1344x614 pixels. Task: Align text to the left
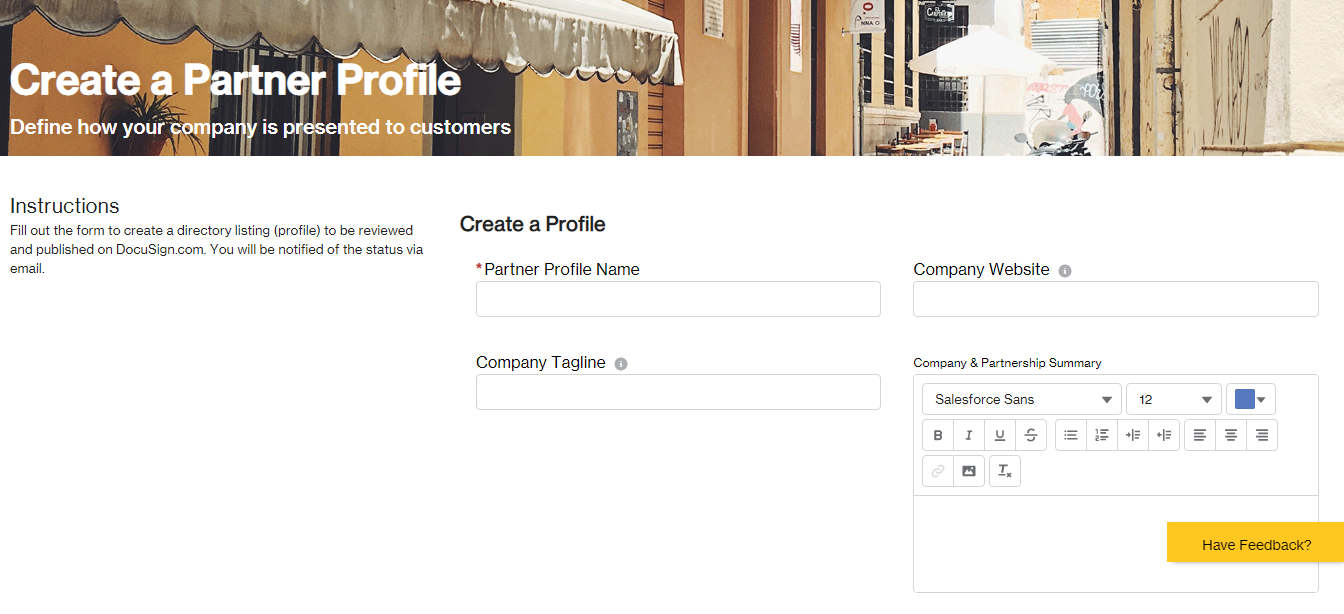(x=1199, y=434)
